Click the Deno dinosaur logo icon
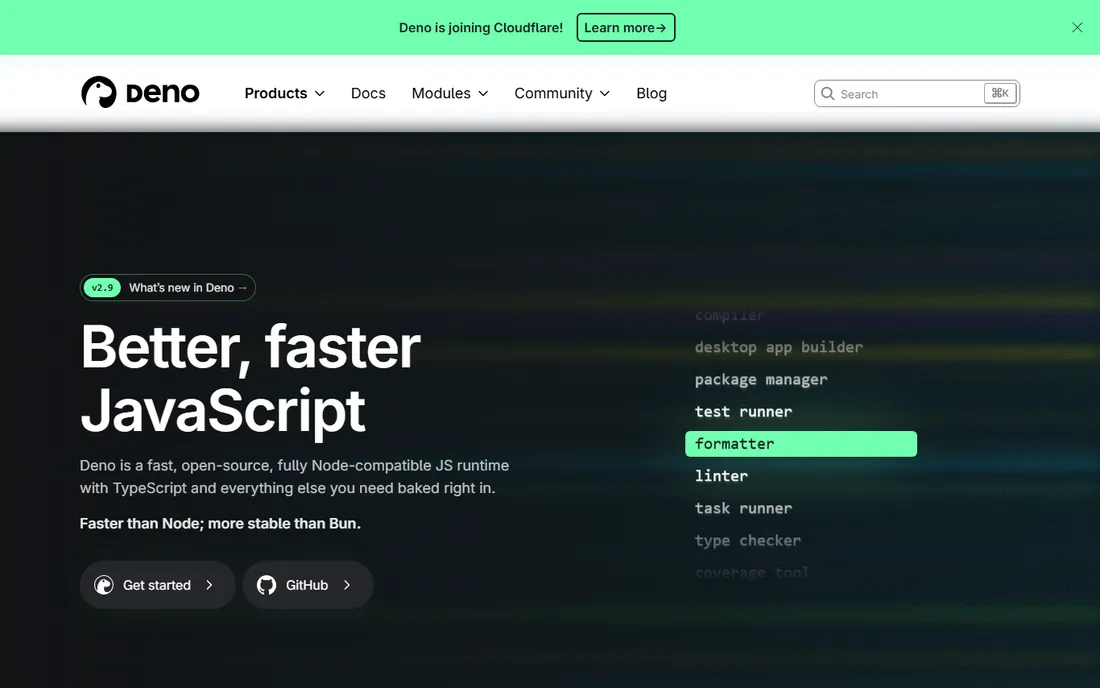The height and width of the screenshot is (688, 1100). click(99, 93)
